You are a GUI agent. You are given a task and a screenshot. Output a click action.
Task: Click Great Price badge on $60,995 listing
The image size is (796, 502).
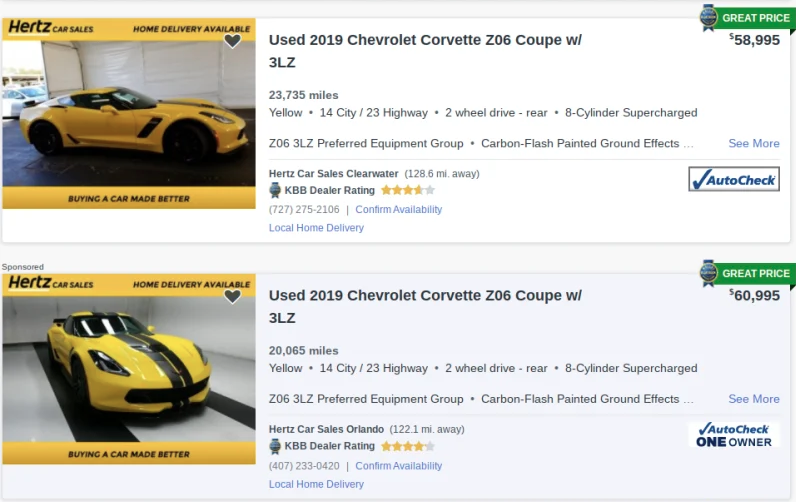pyautogui.click(x=746, y=273)
